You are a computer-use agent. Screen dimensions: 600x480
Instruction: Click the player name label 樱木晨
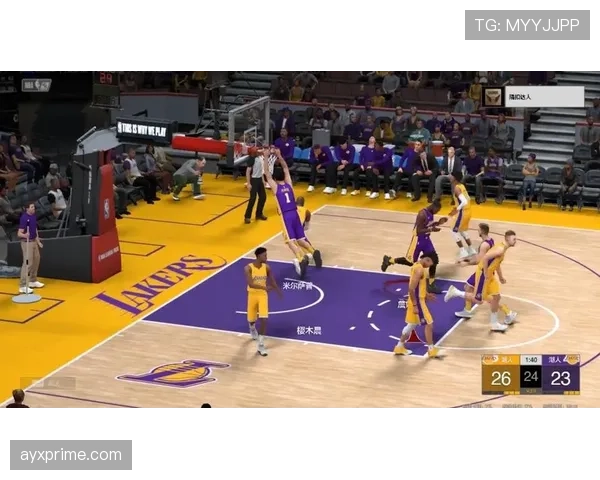[309, 330]
